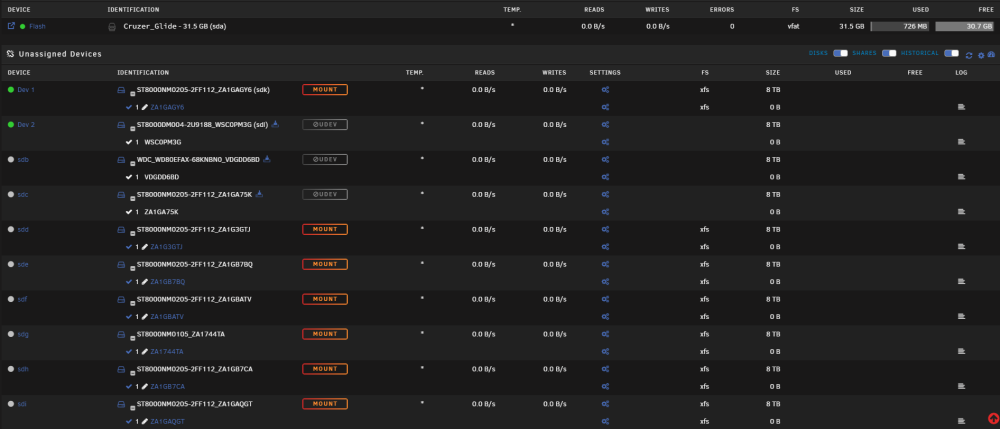
Task: Click the UDEV button on Dev 2 row
Action: point(325,125)
